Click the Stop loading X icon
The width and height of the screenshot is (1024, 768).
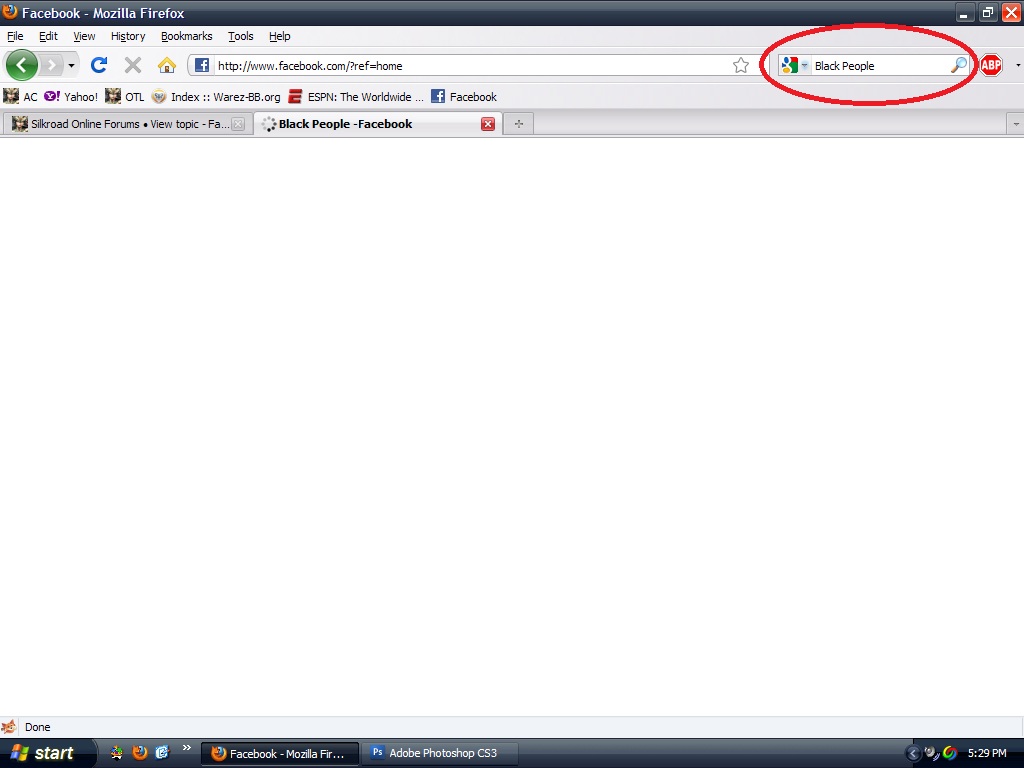[132, 65]
